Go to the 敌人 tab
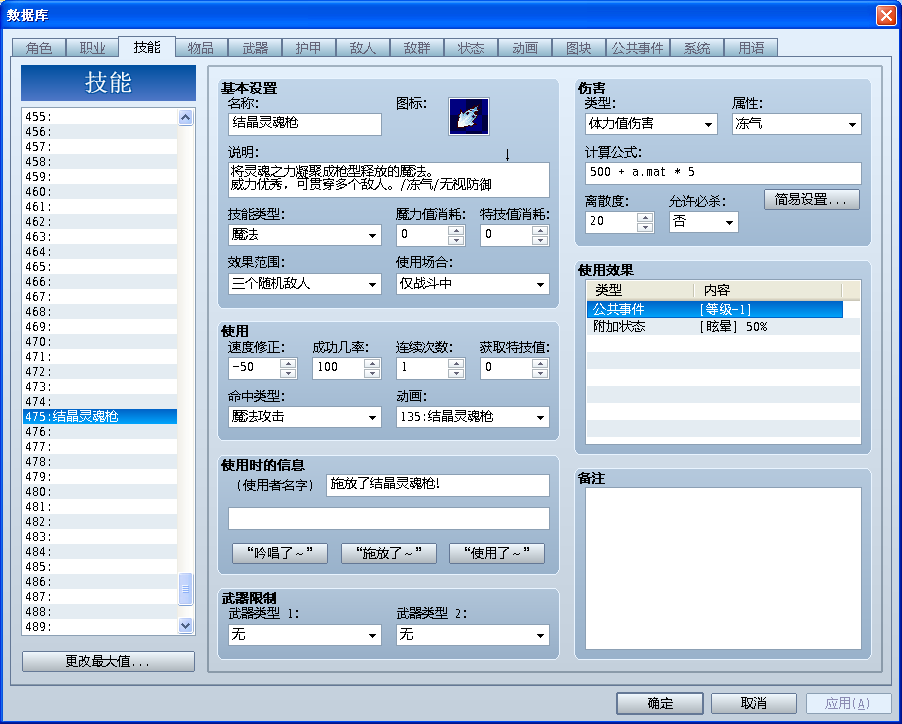902x724 pixels. click(x=362, y=48)
